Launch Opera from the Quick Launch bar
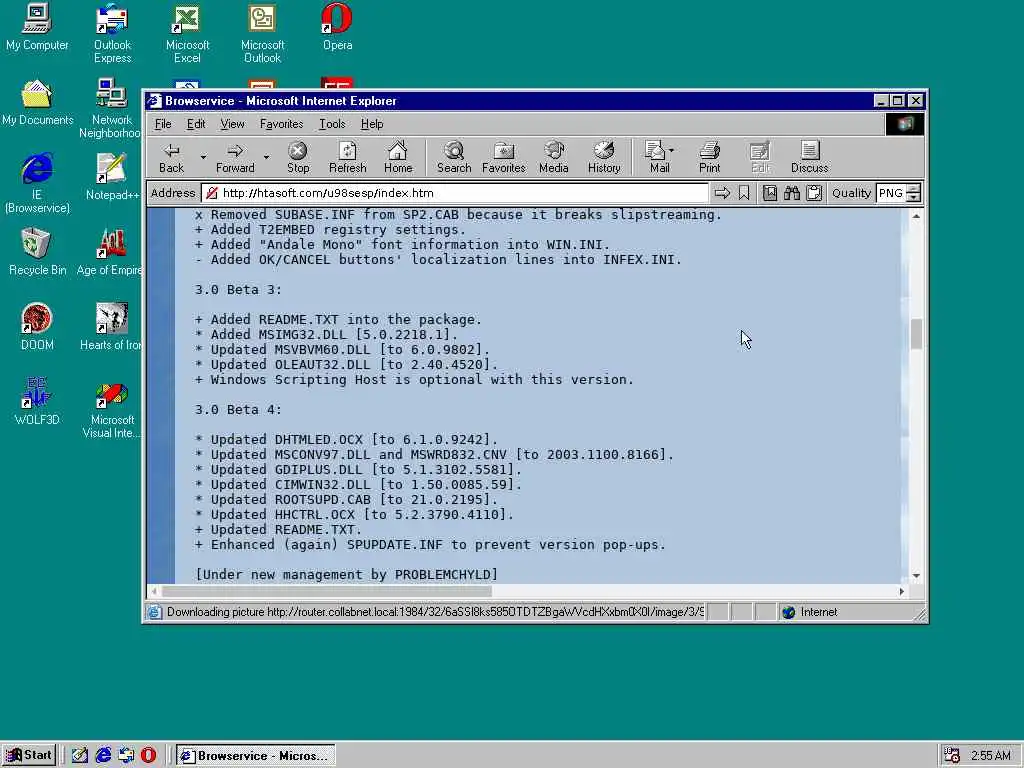This screenshot has height=768, width=1024. click(x=149, y=756)
